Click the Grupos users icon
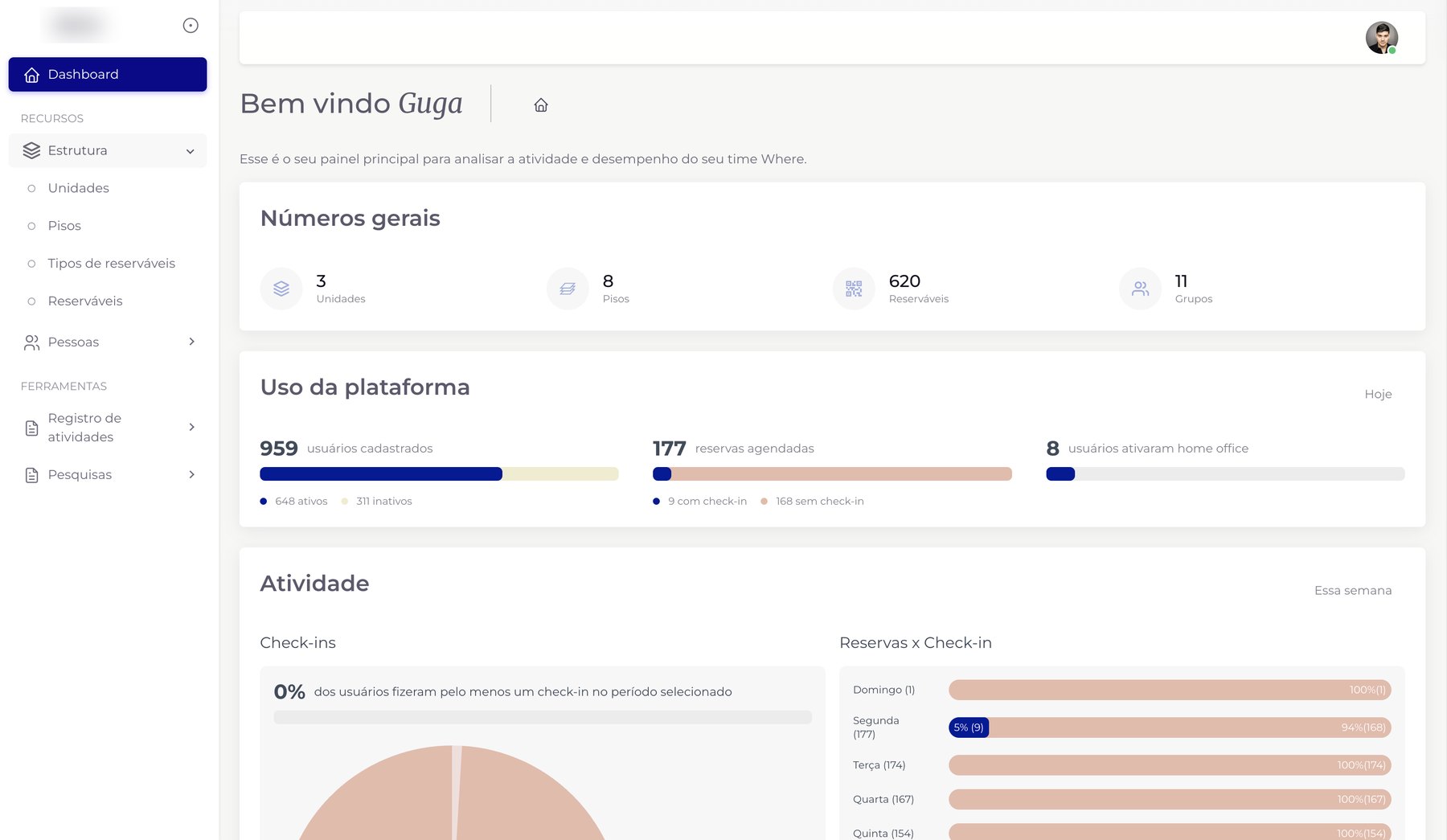Image resolution: width=1447 pixels, height=840 pixels. click(1140, 289)
